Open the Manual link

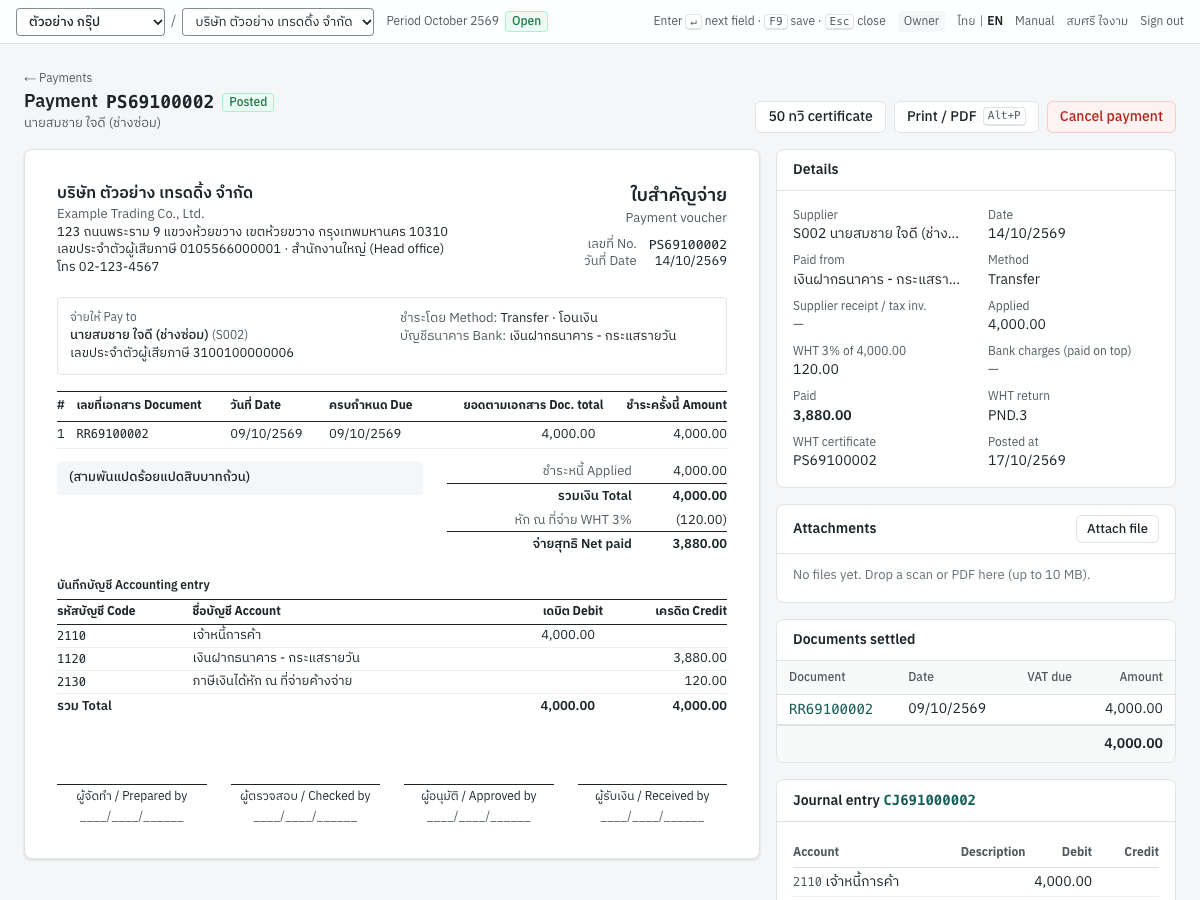(1035, 21)
